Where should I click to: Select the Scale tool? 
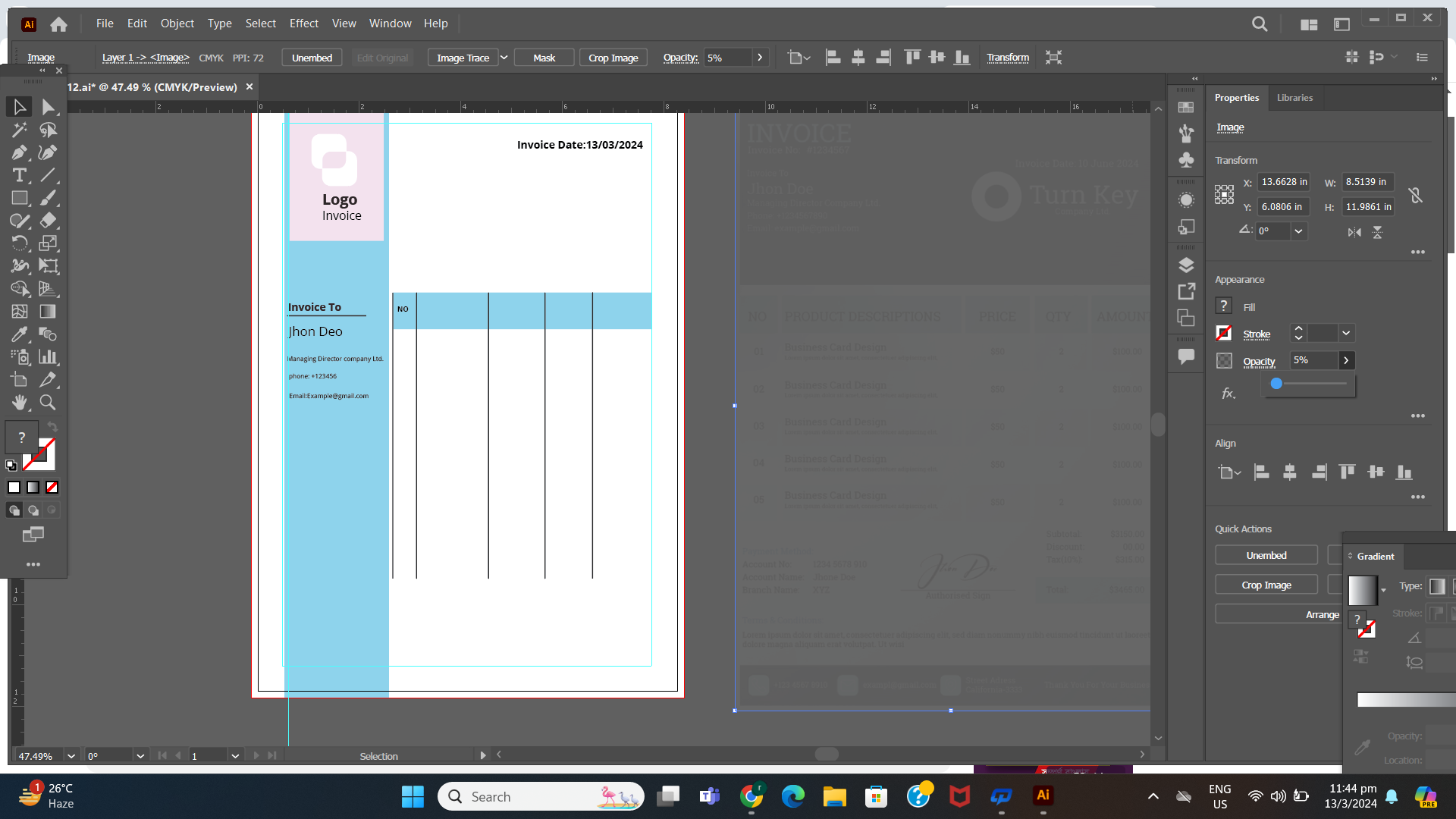click(x=49, y=243)
